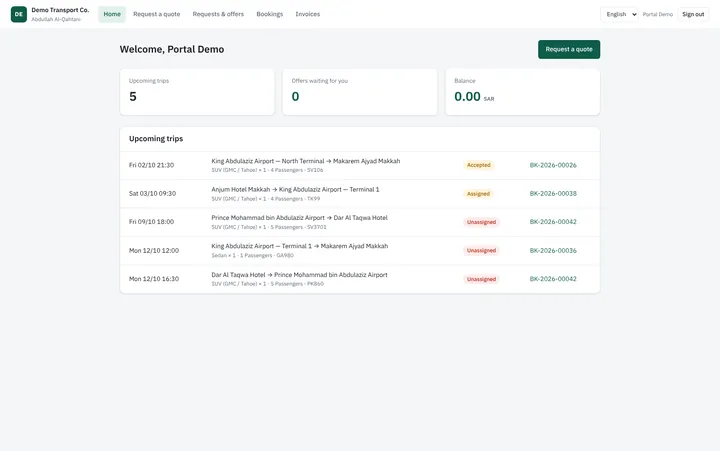The height and width of the screenshot is (451, 720).
Task: Open the Request a quote nav tab
Action: click(157, 14)
